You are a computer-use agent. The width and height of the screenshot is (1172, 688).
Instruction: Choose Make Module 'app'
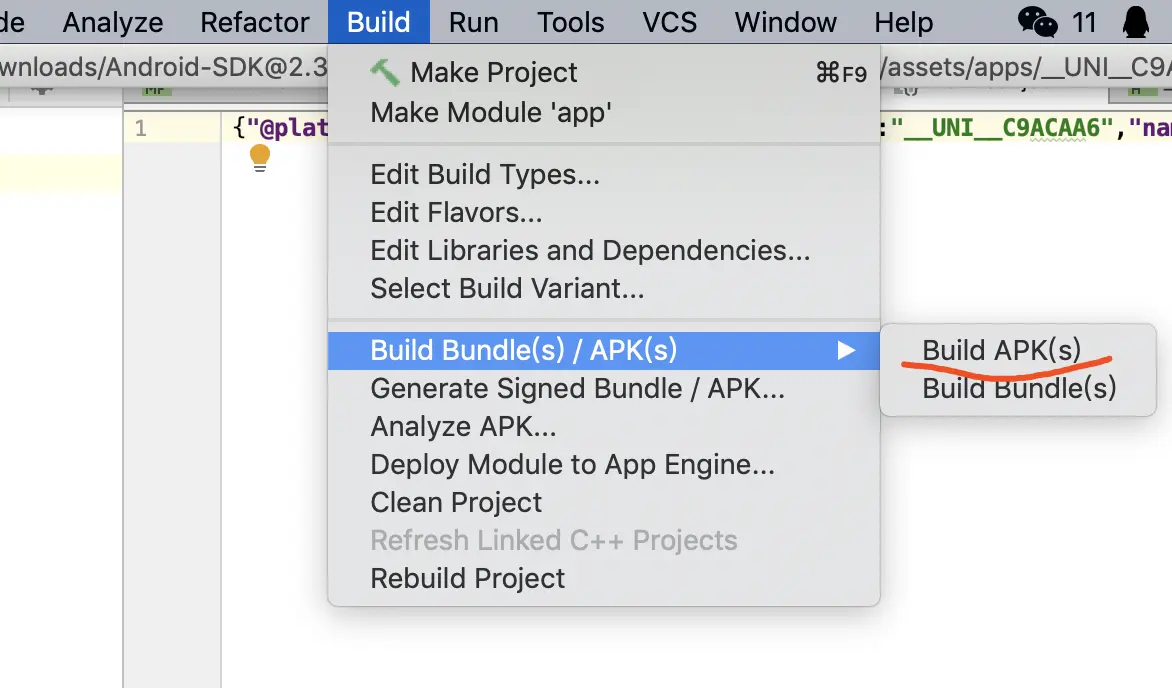click(x=490, y=112)
